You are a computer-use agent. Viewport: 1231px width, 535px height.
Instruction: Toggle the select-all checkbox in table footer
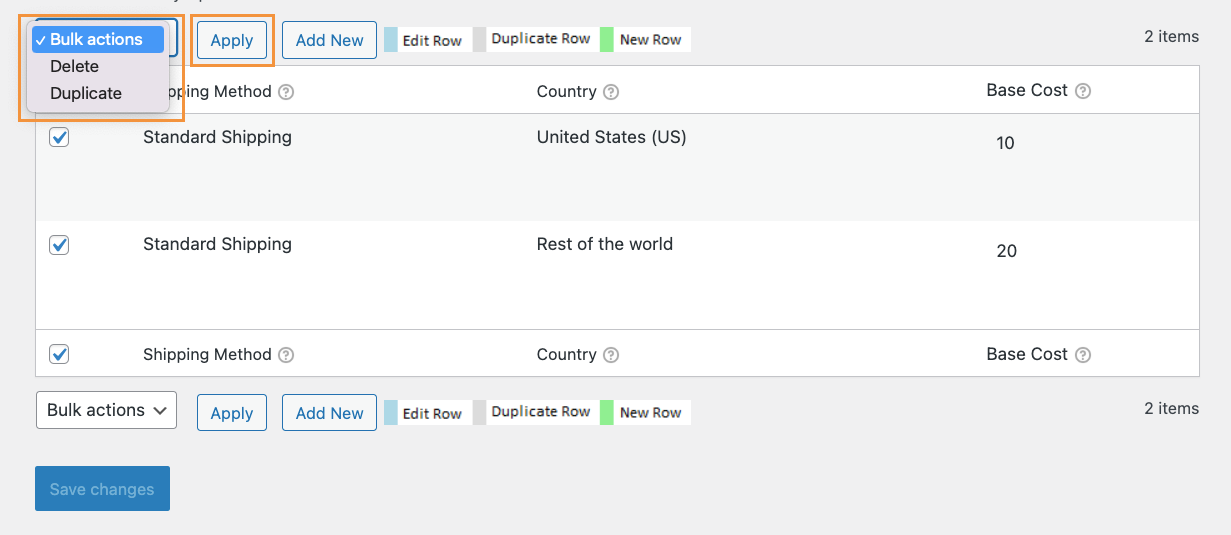[59, 354]
